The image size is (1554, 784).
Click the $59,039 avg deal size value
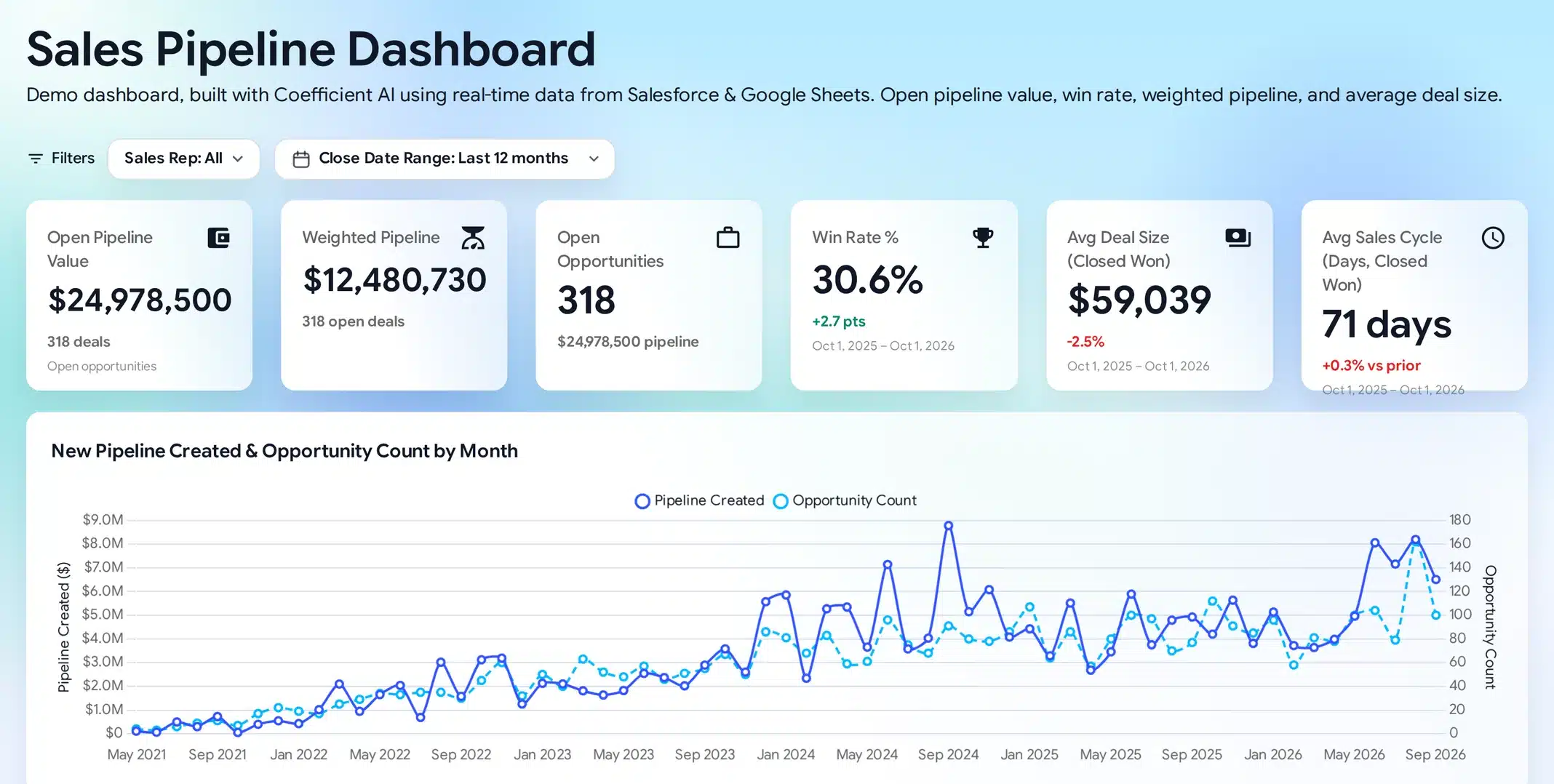coord(1139,300)
